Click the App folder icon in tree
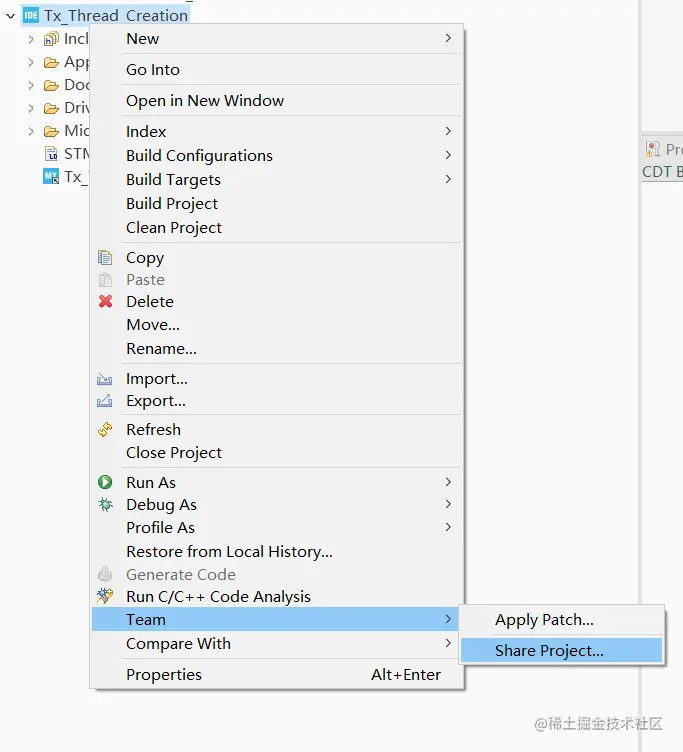683x752 pixels. (x=51, y=62)
